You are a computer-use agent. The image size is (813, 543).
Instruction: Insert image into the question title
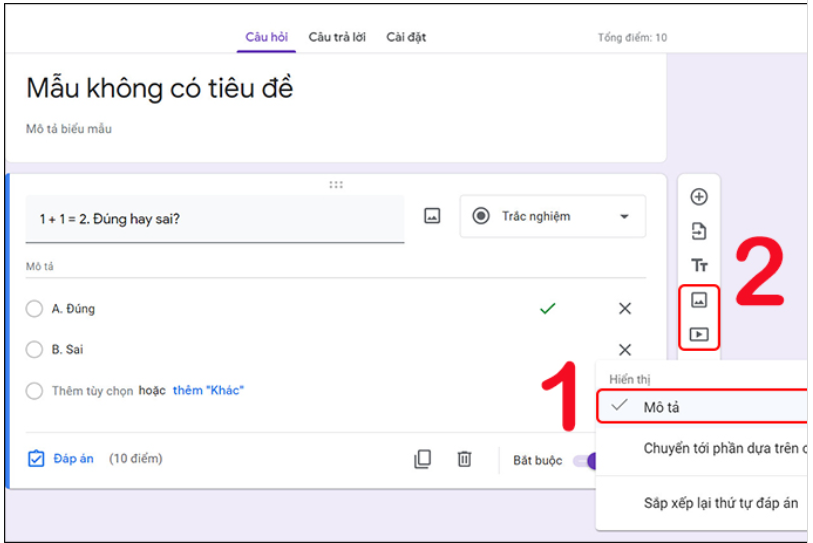(x=432, y=216)
